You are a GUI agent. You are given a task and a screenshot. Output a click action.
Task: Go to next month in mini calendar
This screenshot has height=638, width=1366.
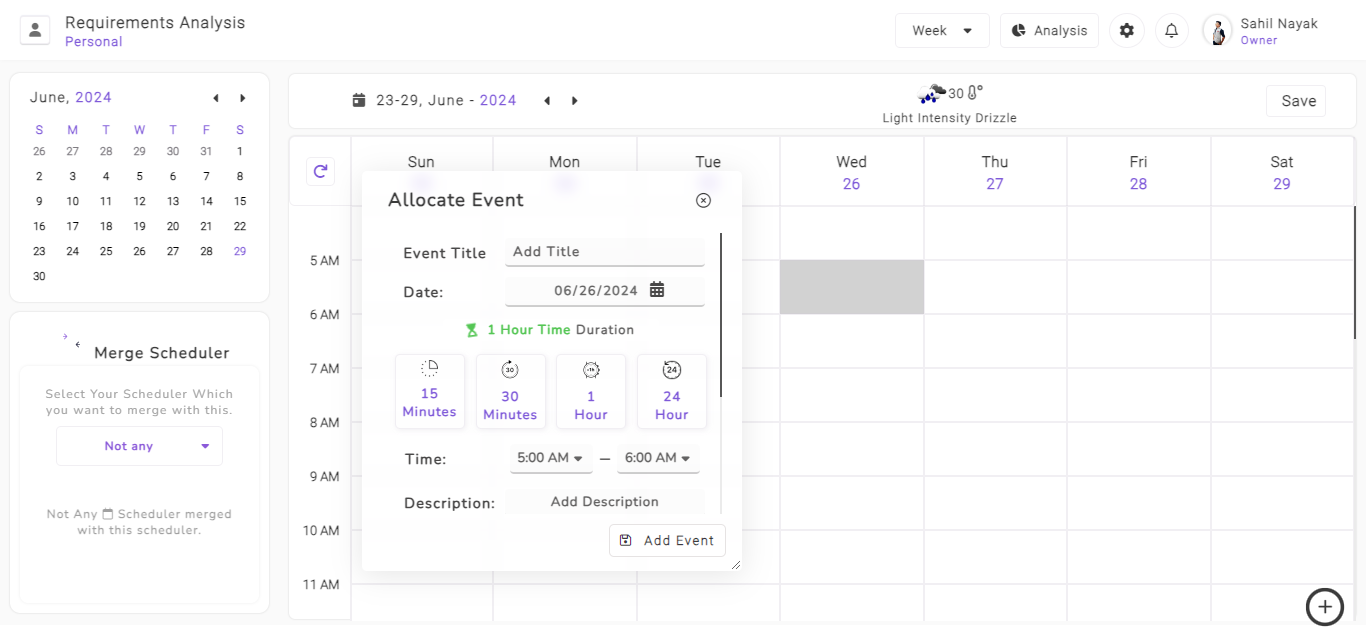point(243,98)
